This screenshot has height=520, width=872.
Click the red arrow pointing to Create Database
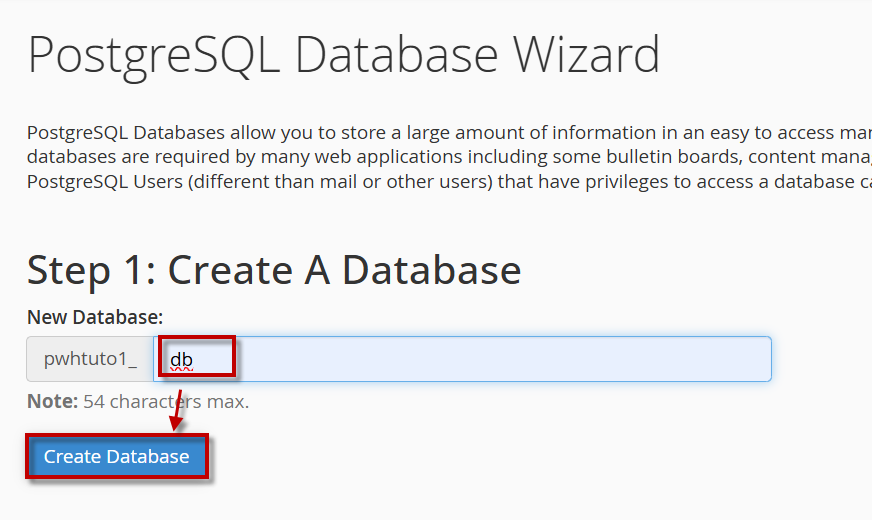177,410
